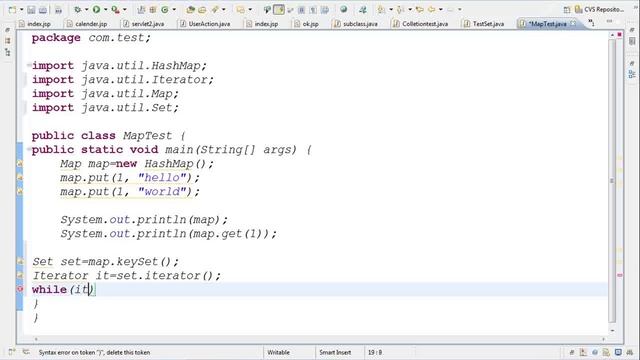This screenshot has width=640, height=360.
Task: Click the Next Annotation icon
Action: tap(381, 9)
